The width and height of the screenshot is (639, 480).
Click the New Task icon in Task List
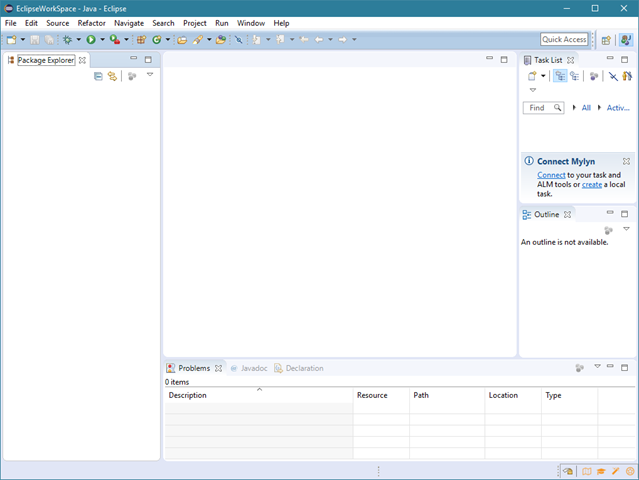[532, 76]
